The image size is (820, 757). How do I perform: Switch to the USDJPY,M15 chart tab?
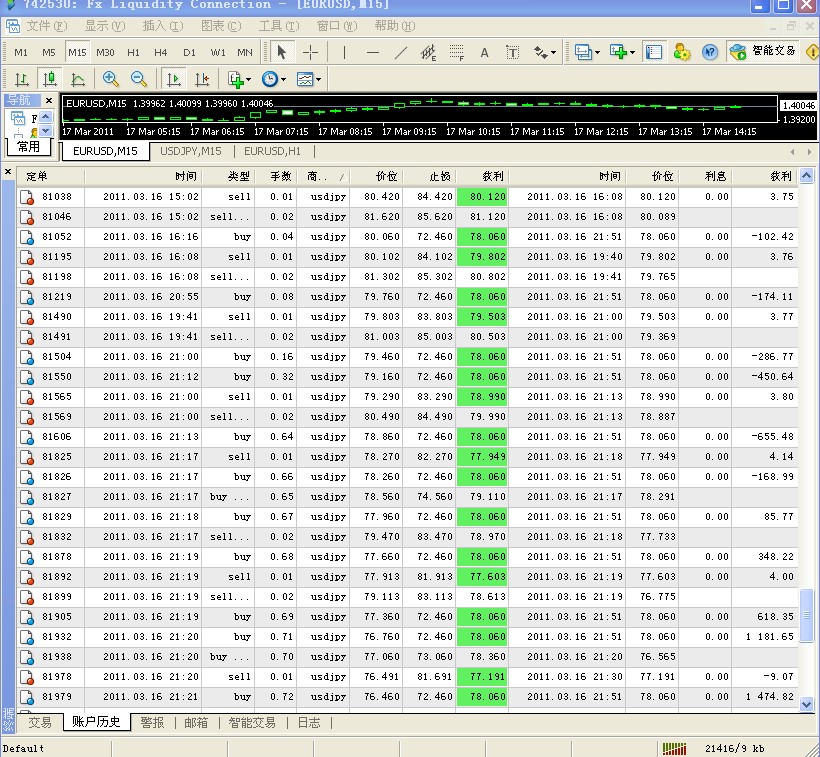tap(191, 151)
